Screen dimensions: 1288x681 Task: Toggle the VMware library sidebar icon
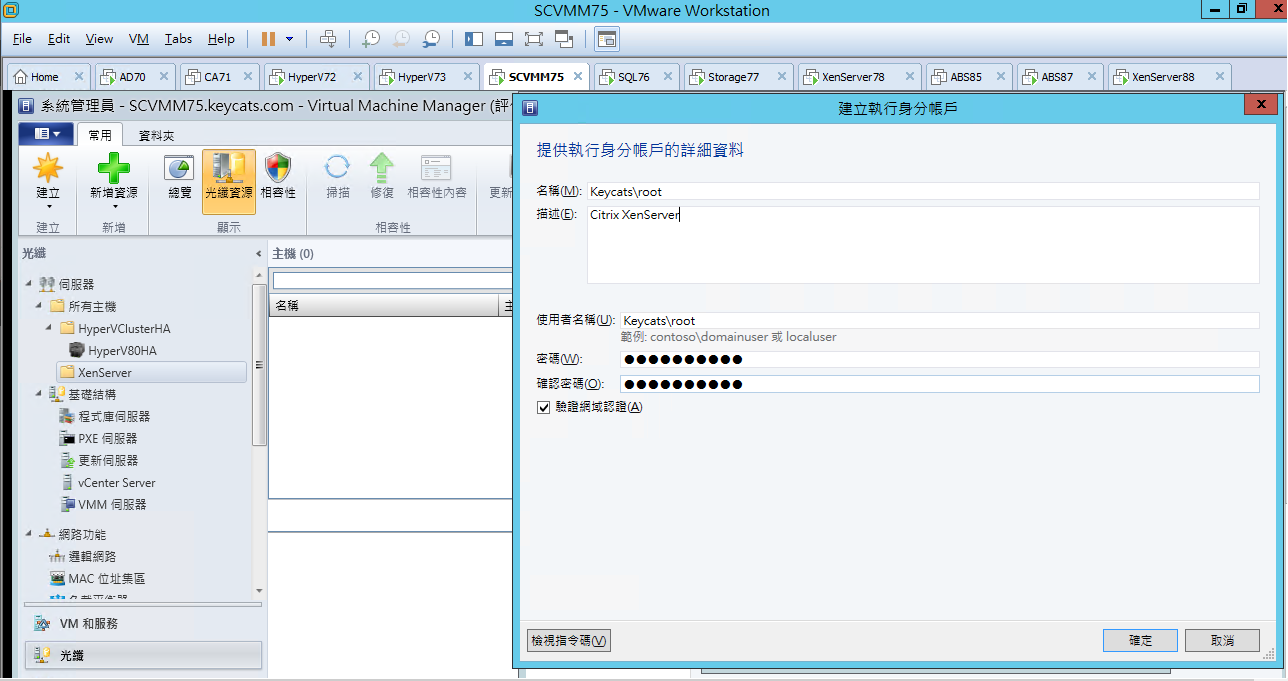(474, 39)
